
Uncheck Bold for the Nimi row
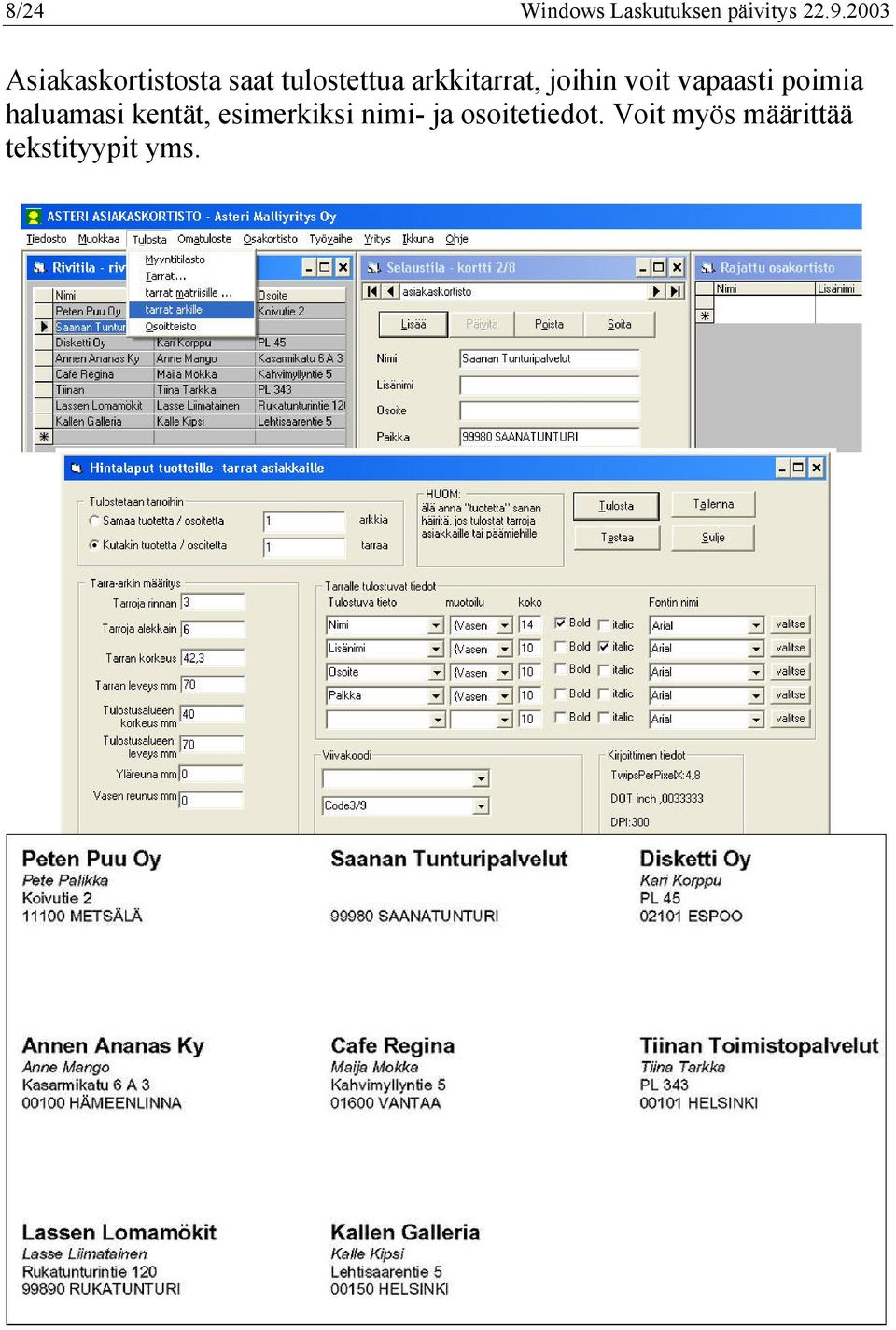(560, 623)
